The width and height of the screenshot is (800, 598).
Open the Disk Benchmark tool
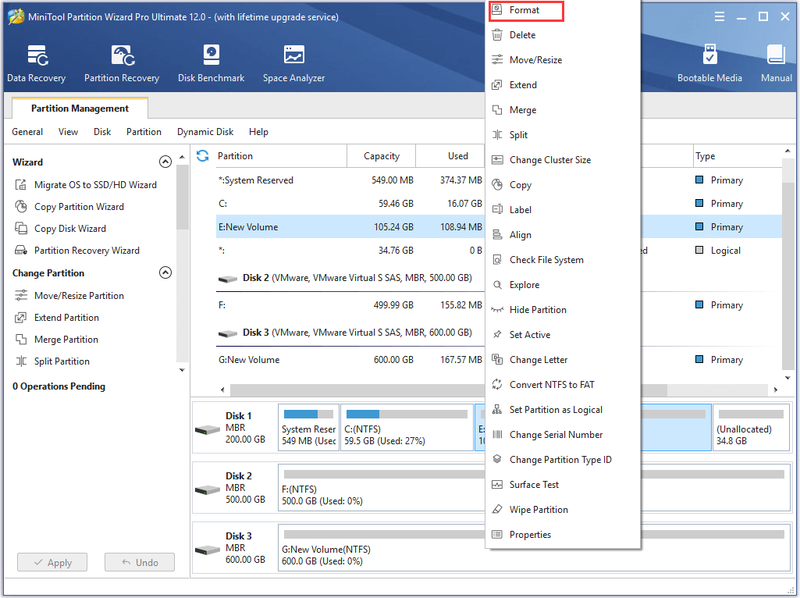pos(211,64)
